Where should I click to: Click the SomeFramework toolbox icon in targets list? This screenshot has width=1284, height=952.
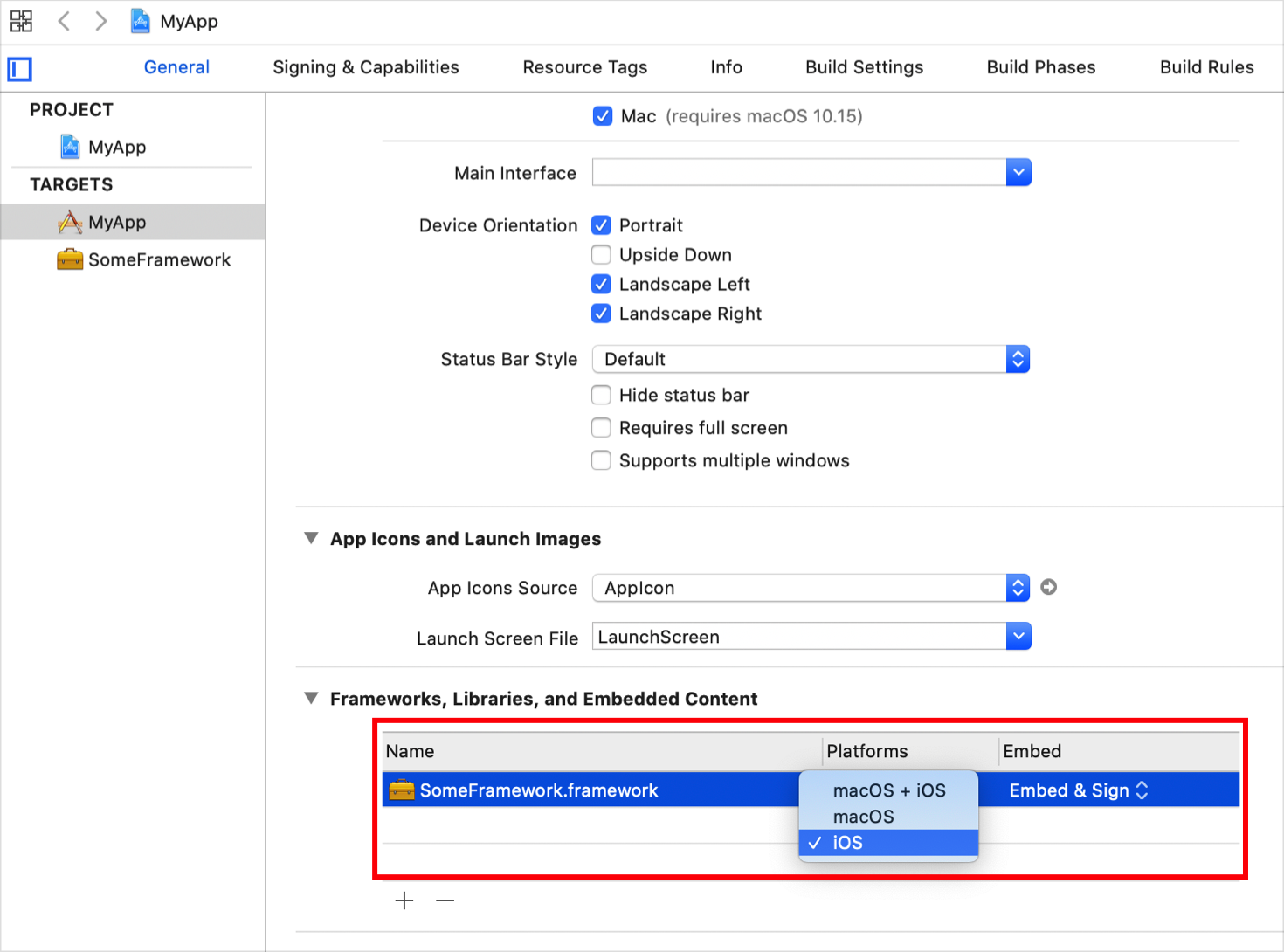[70, 259]
